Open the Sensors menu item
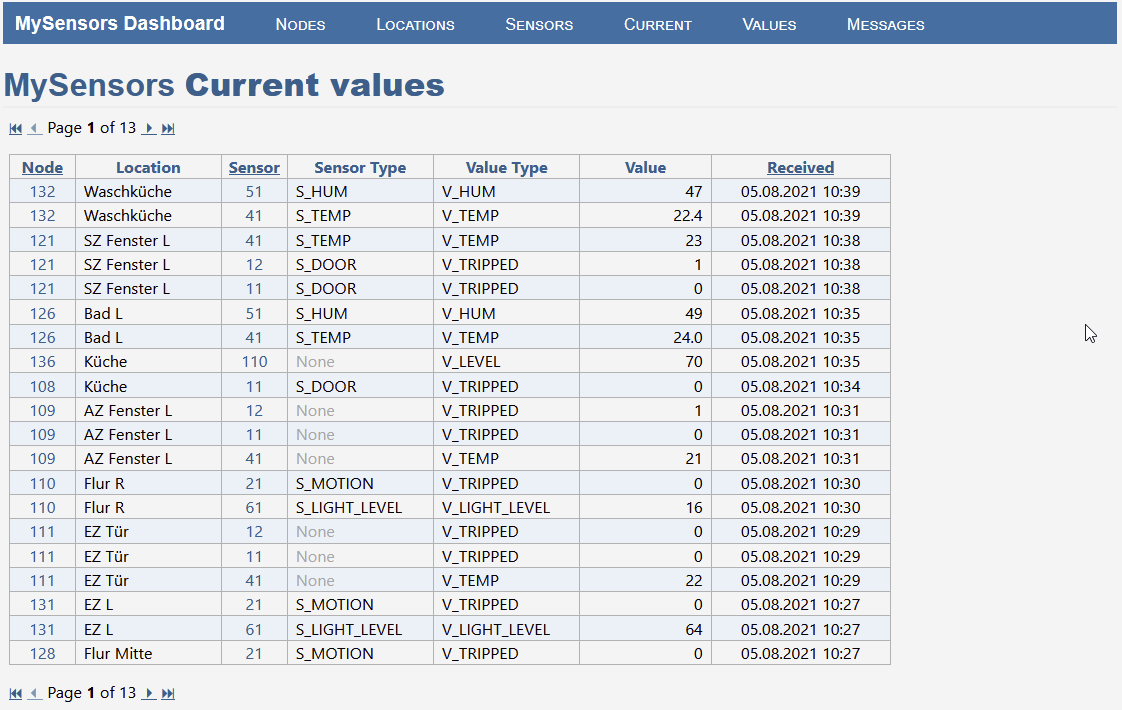Image resolution: width=1122 pixels, height=710 pixels. coord(539,24)
